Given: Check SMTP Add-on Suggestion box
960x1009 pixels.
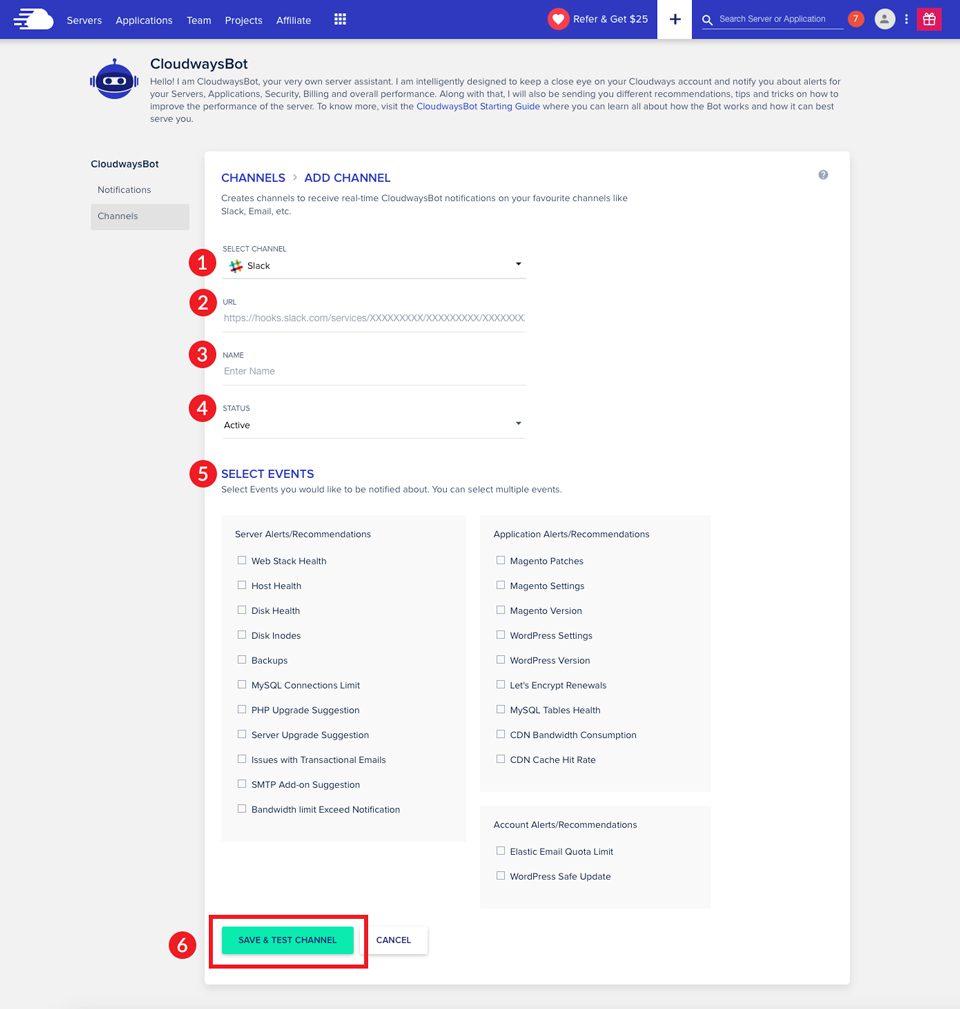Looking at the screenshot, I should [x=242, y=784].
